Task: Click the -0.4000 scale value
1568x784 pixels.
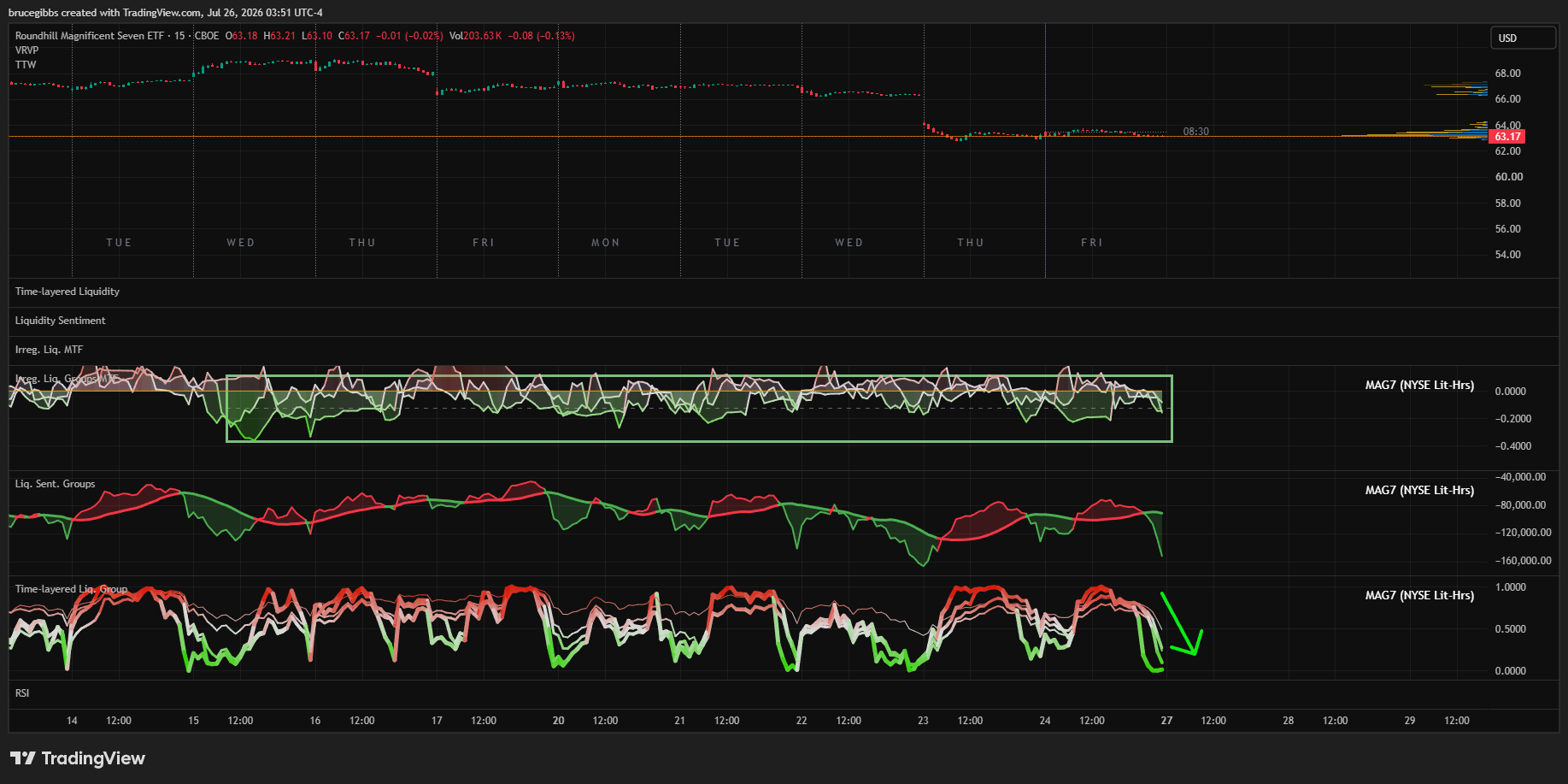Action: pyautogui.click(x=1513, y=446)
